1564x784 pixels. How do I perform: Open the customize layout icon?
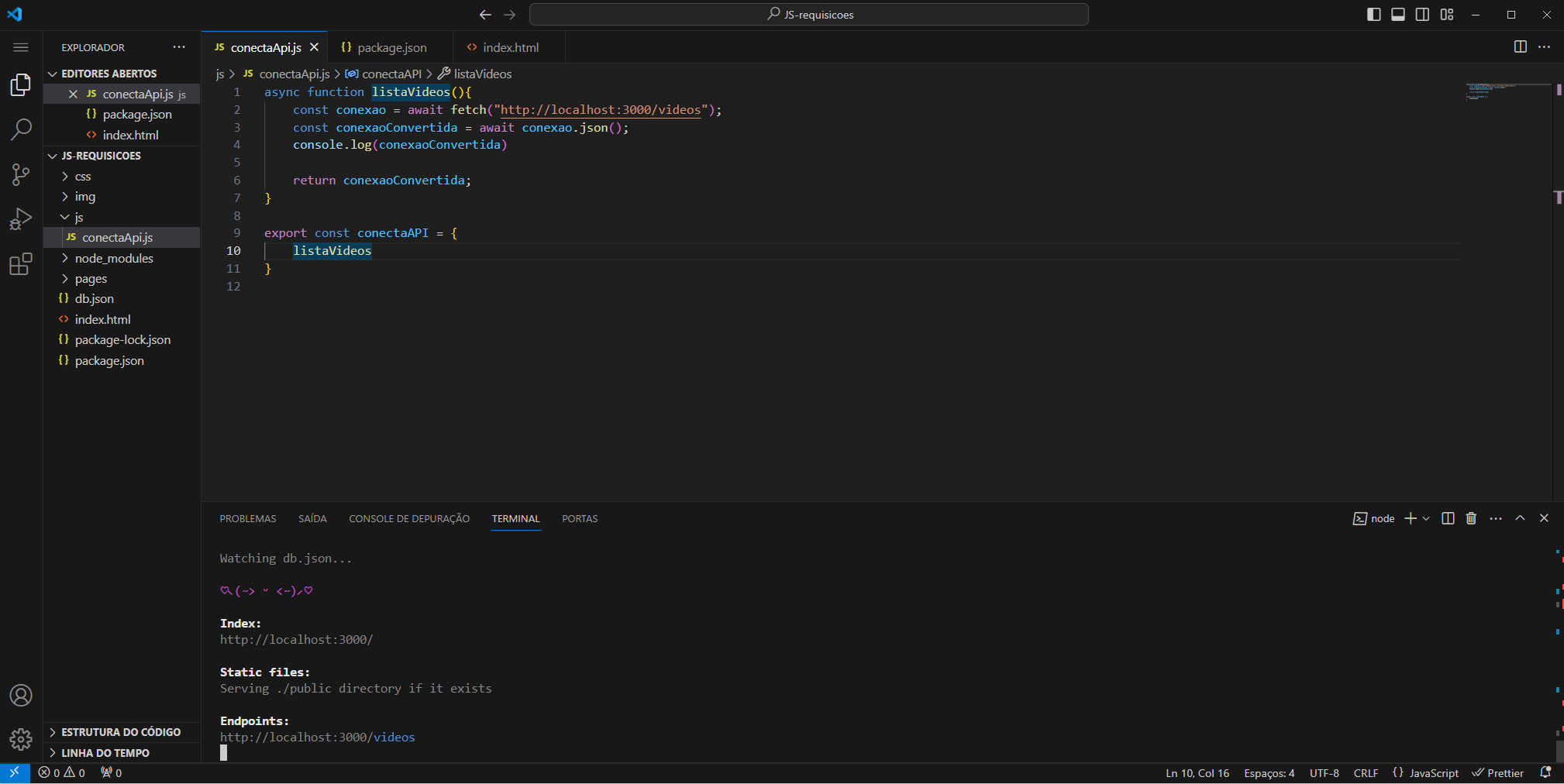(1447, 15)
